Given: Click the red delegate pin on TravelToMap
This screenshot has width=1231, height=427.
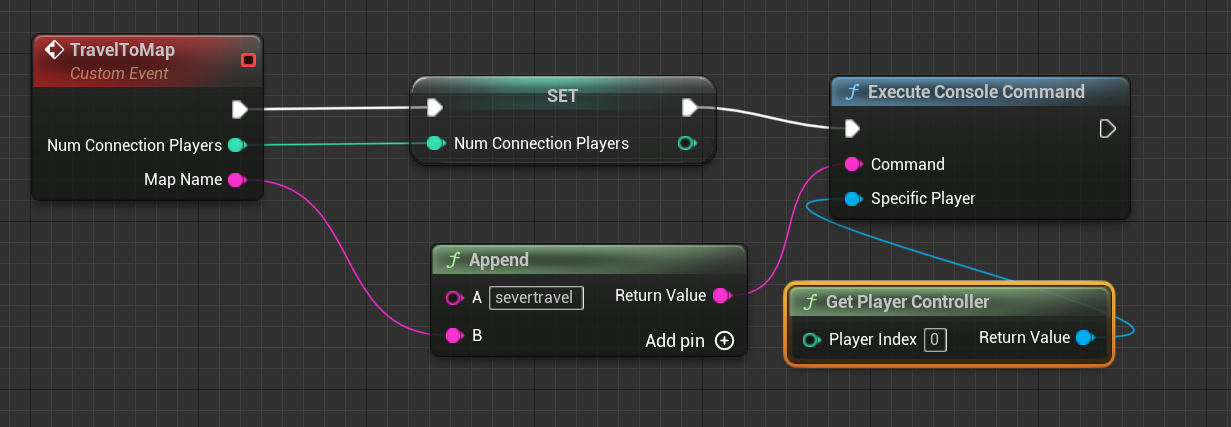Looking at the screenshot, I should [248, 60].
